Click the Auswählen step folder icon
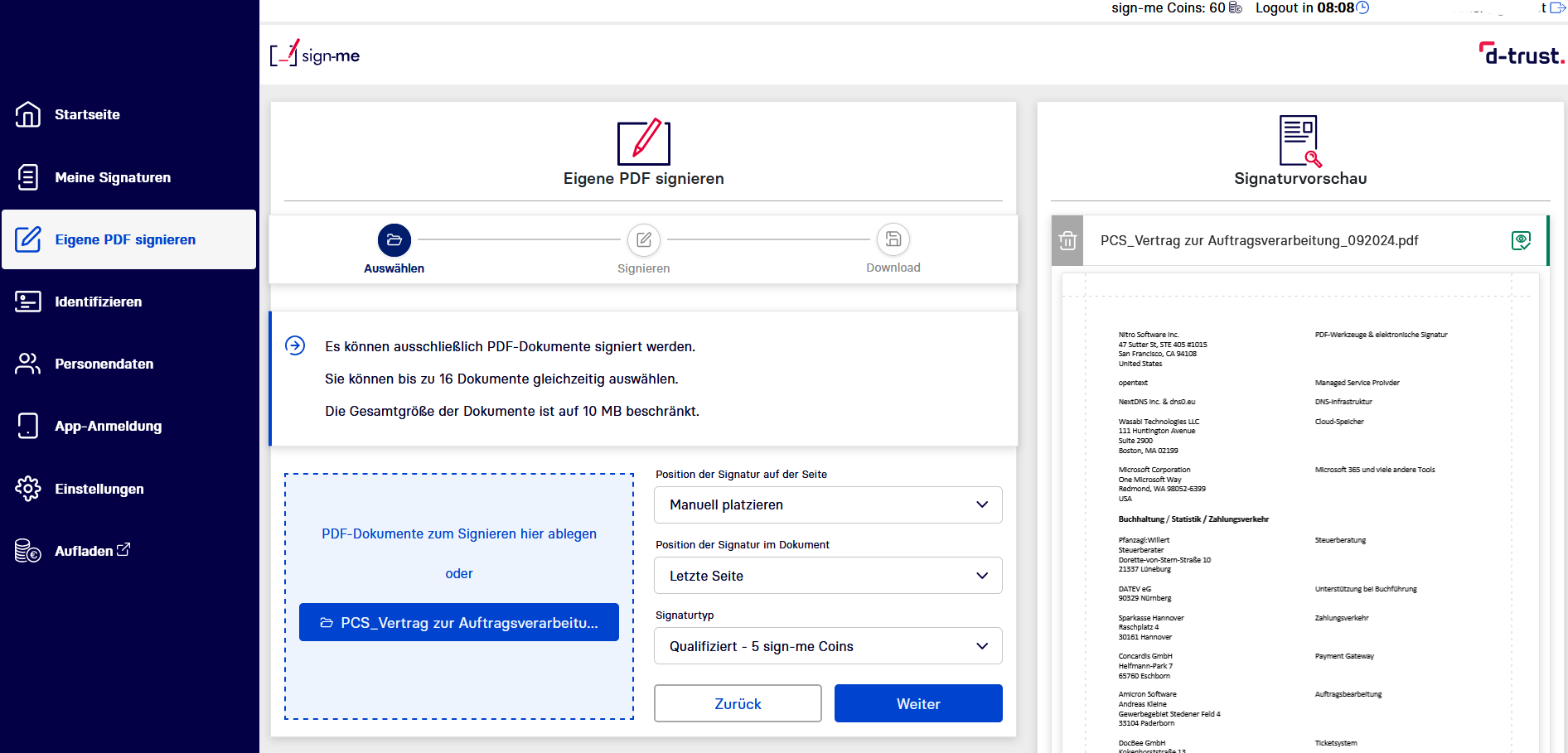The image size is (1568, 753). [394, 240]
